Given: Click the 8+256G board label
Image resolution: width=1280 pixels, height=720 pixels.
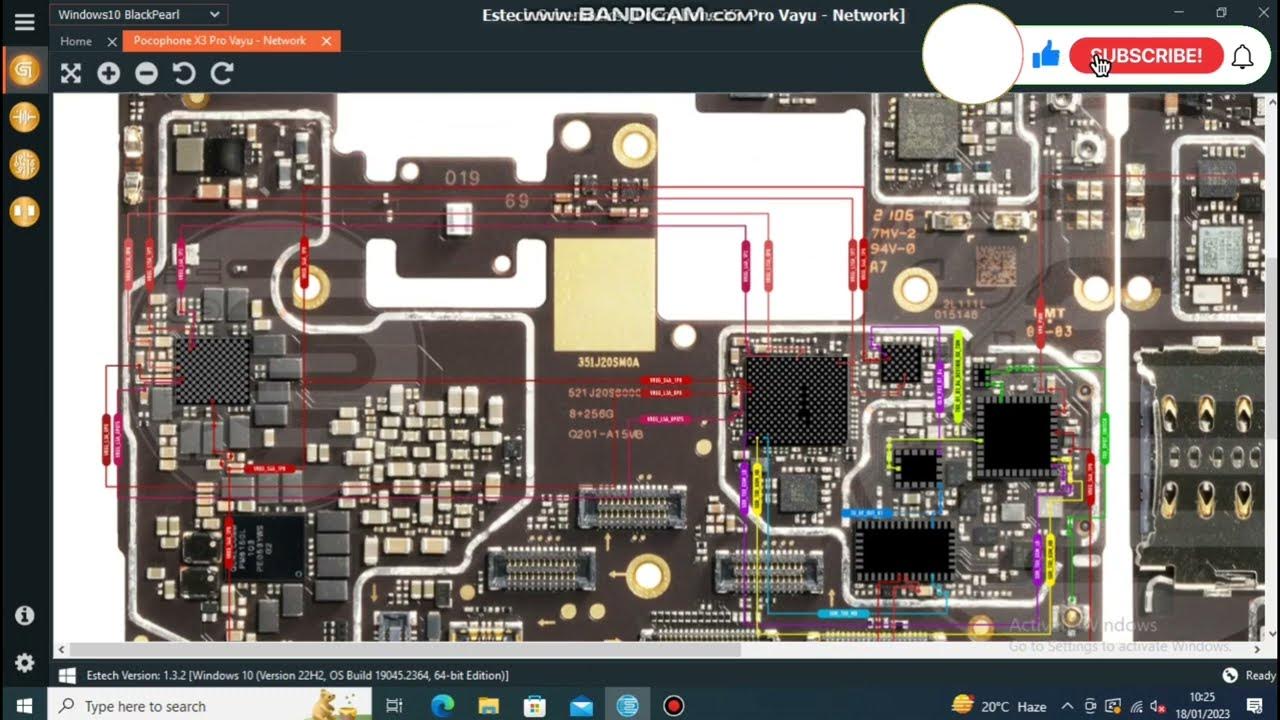Looking at the screenshot, I should coord(591,412).
